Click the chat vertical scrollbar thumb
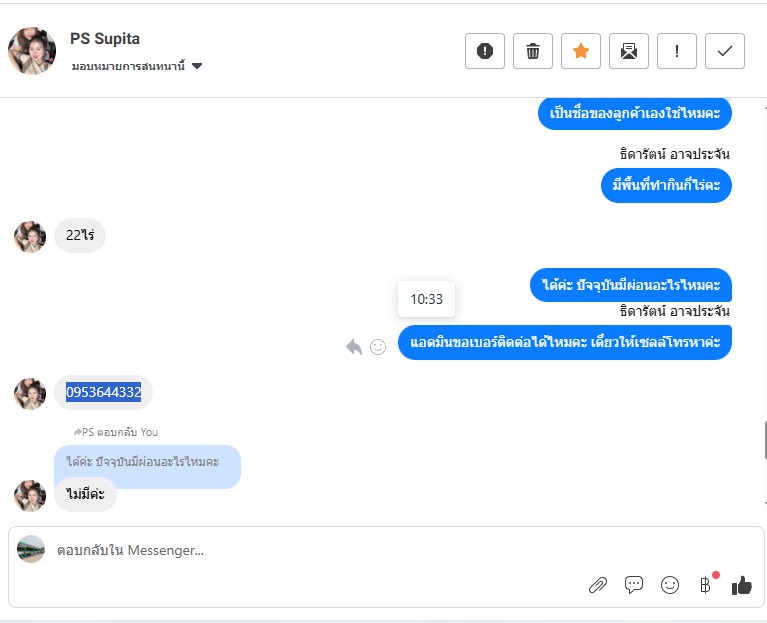The image size is (767, 623). pyautogui.click(x=765, y=440)
